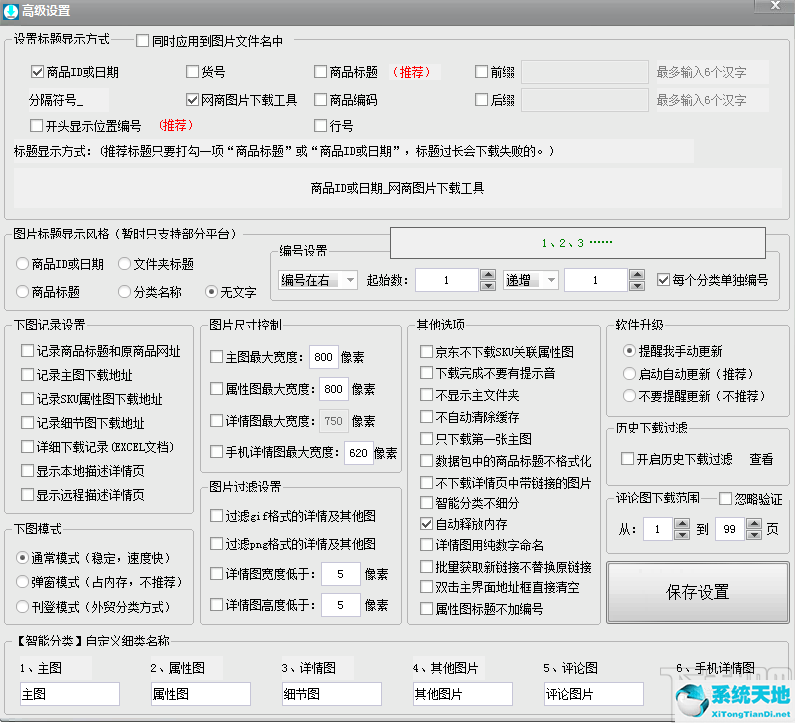This screenshot has width=795, height=723.
Task: Check 显示远程描述详情页
Action: [x=27, y=494]
